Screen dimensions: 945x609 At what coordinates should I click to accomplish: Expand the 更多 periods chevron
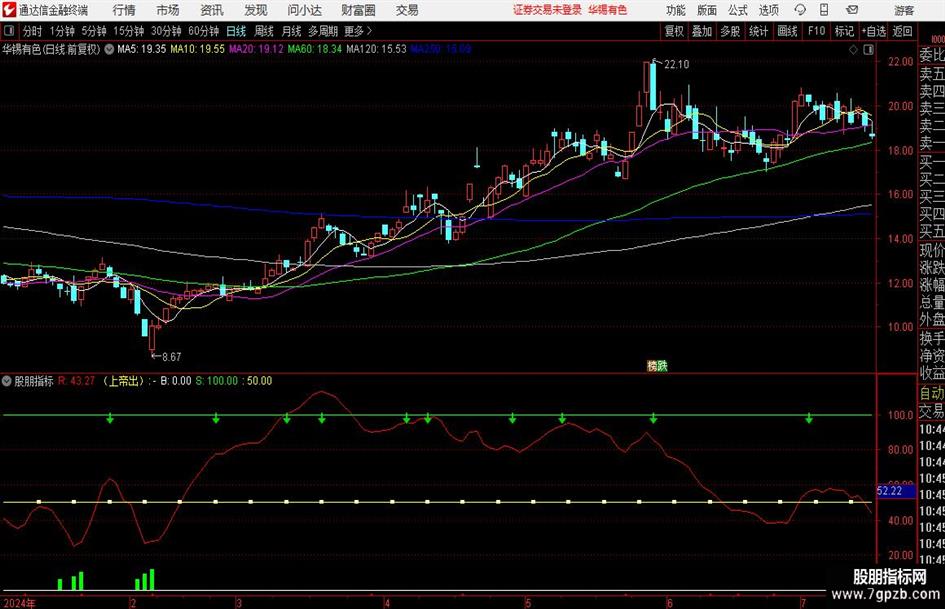click(369, 31)
